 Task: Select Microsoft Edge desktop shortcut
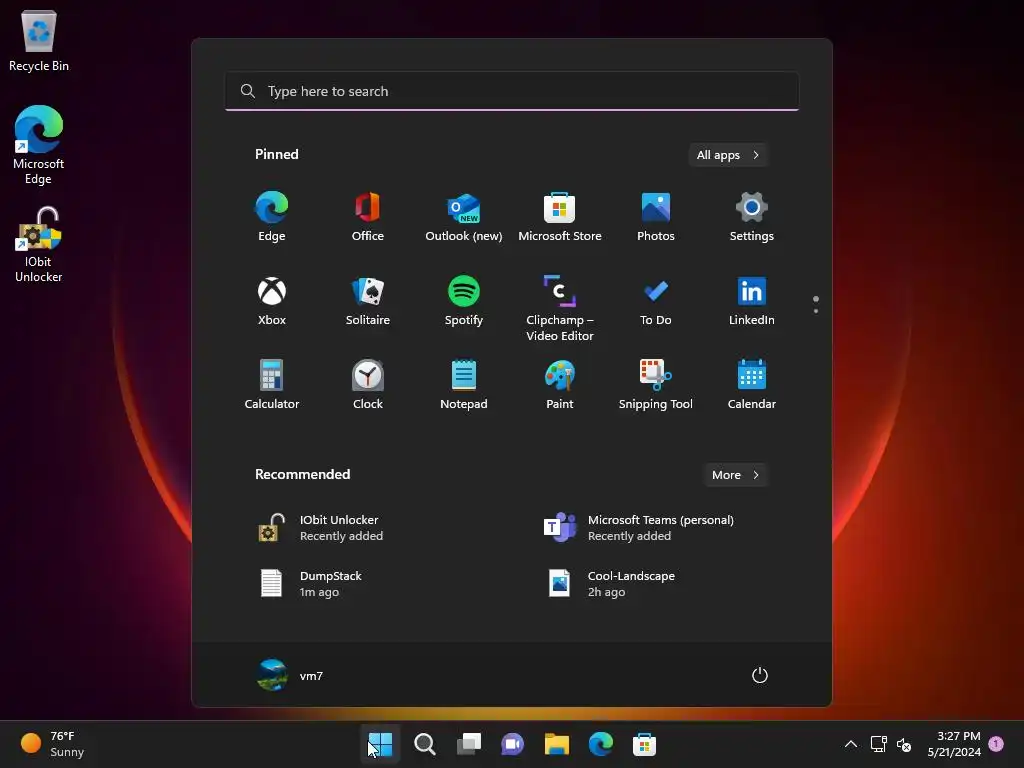coord(39,145)
